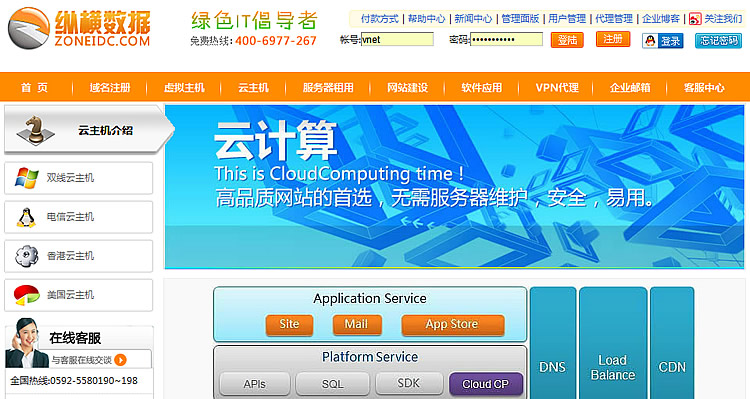This screenshot has height=399, width=750.
Task: Open the 企业邮箱 nav item
Action: click(630, 88)
